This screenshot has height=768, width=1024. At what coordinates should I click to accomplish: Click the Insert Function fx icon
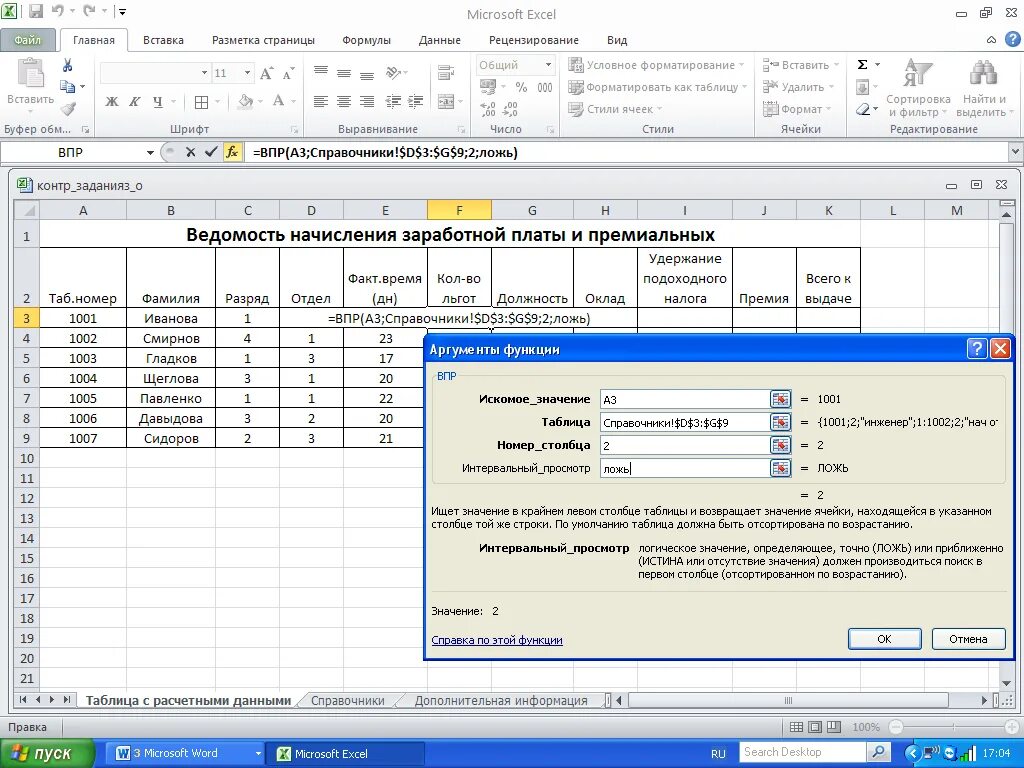coord(232,152)
